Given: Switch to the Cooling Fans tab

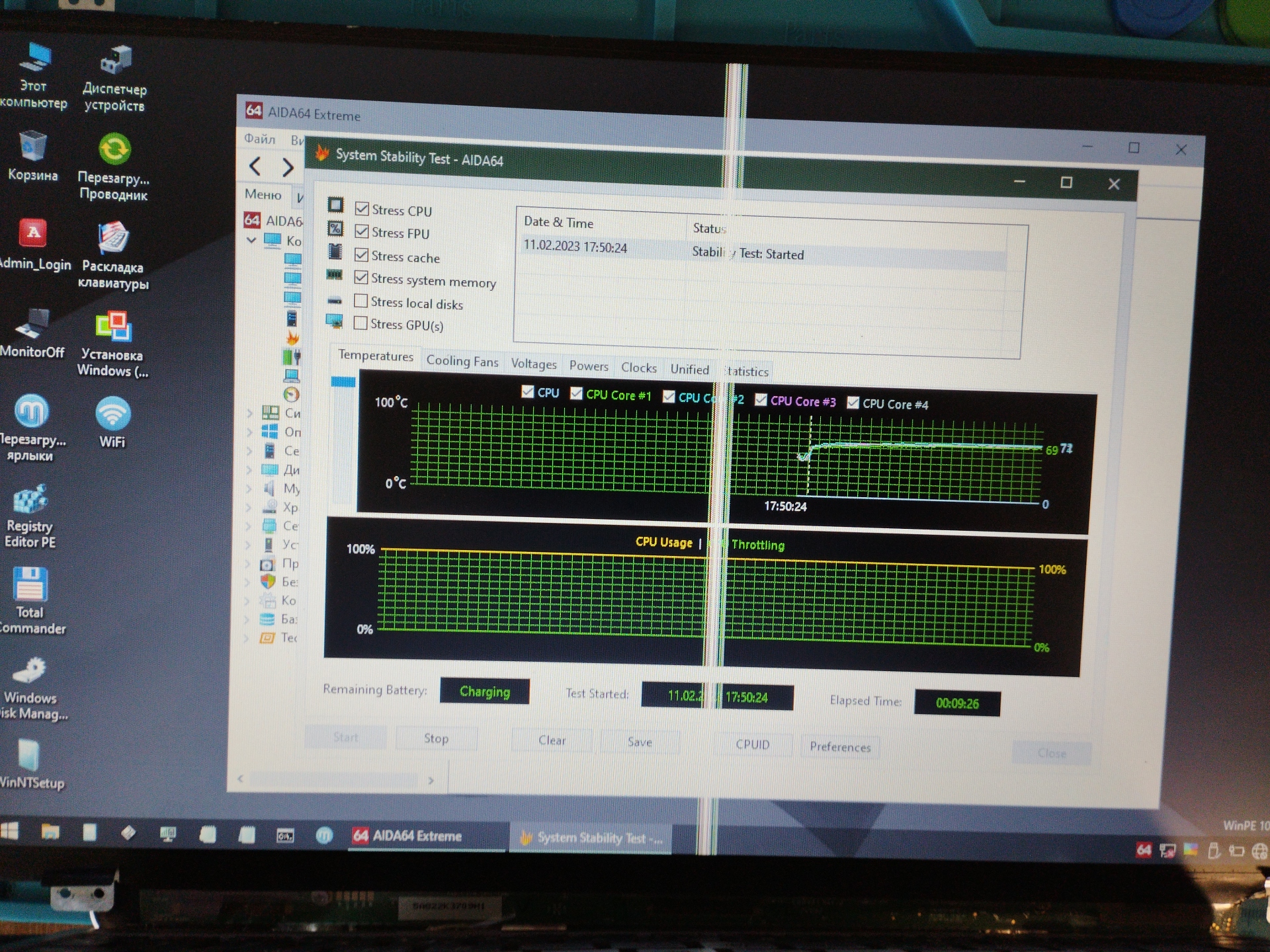Looking at the screenshot, I should pos(462,361).
